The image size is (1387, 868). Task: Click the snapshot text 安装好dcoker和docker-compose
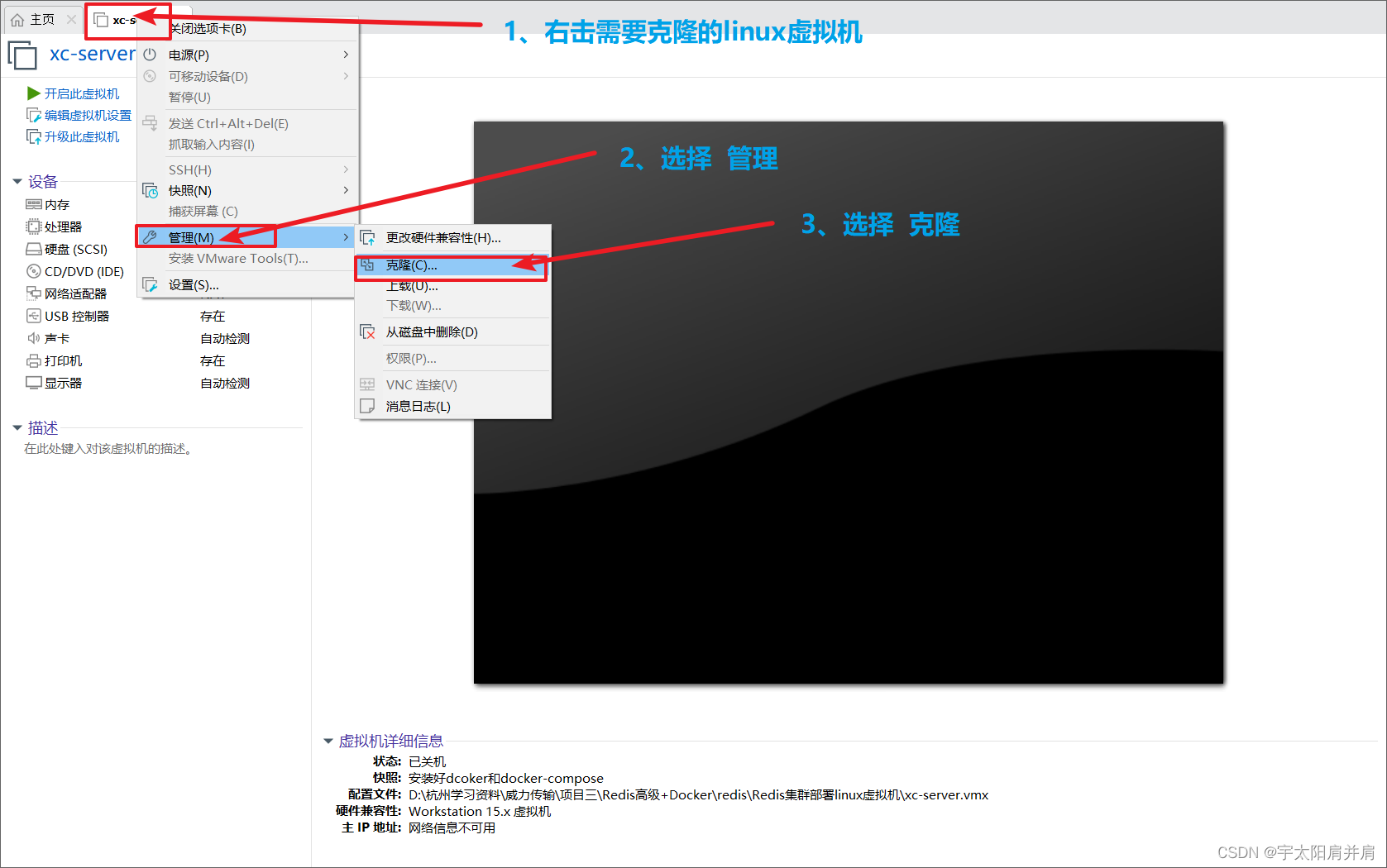(x=506, y=779)
